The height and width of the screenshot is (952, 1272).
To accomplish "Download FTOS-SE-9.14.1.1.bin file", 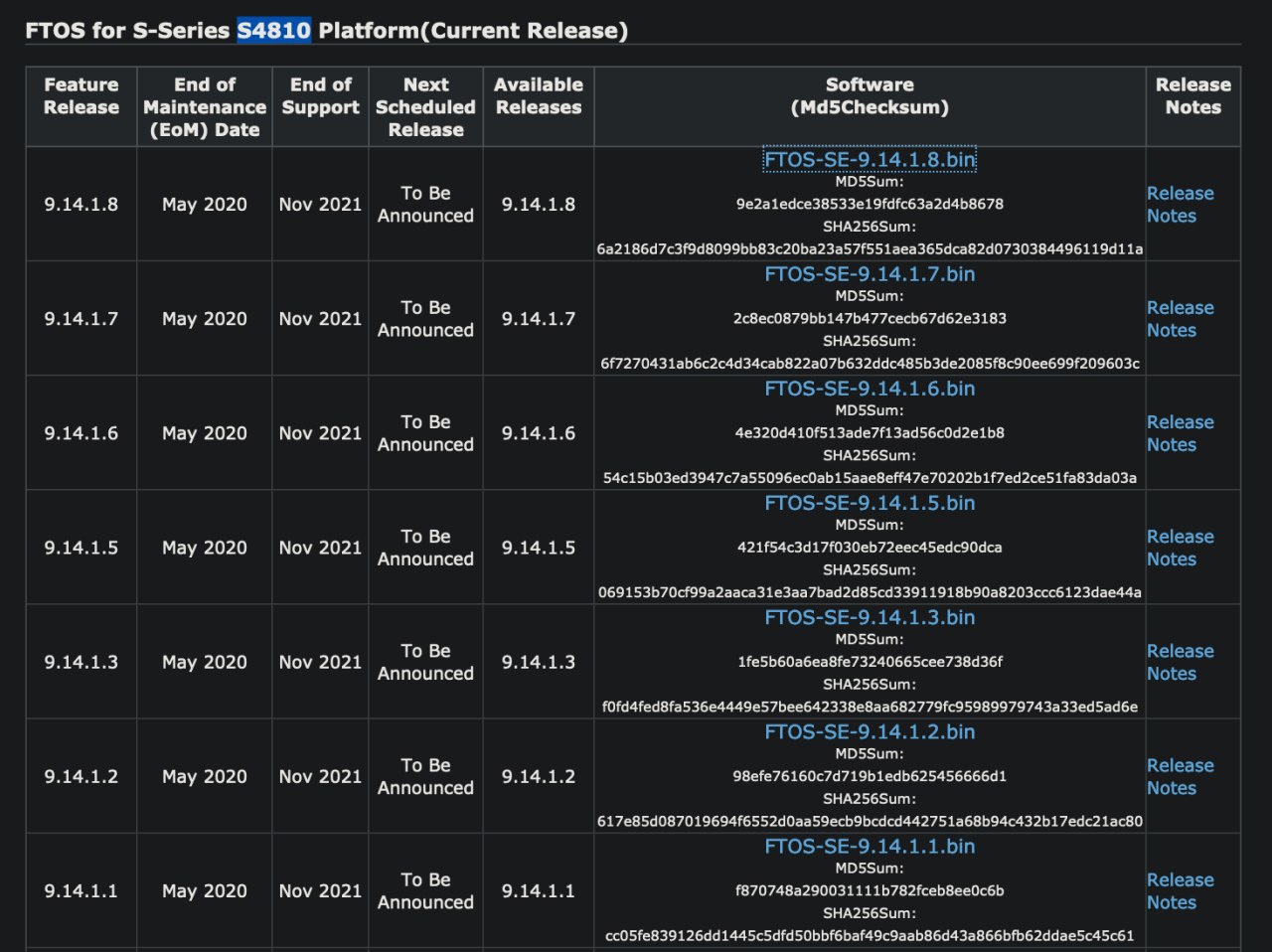I will [870, 846].
